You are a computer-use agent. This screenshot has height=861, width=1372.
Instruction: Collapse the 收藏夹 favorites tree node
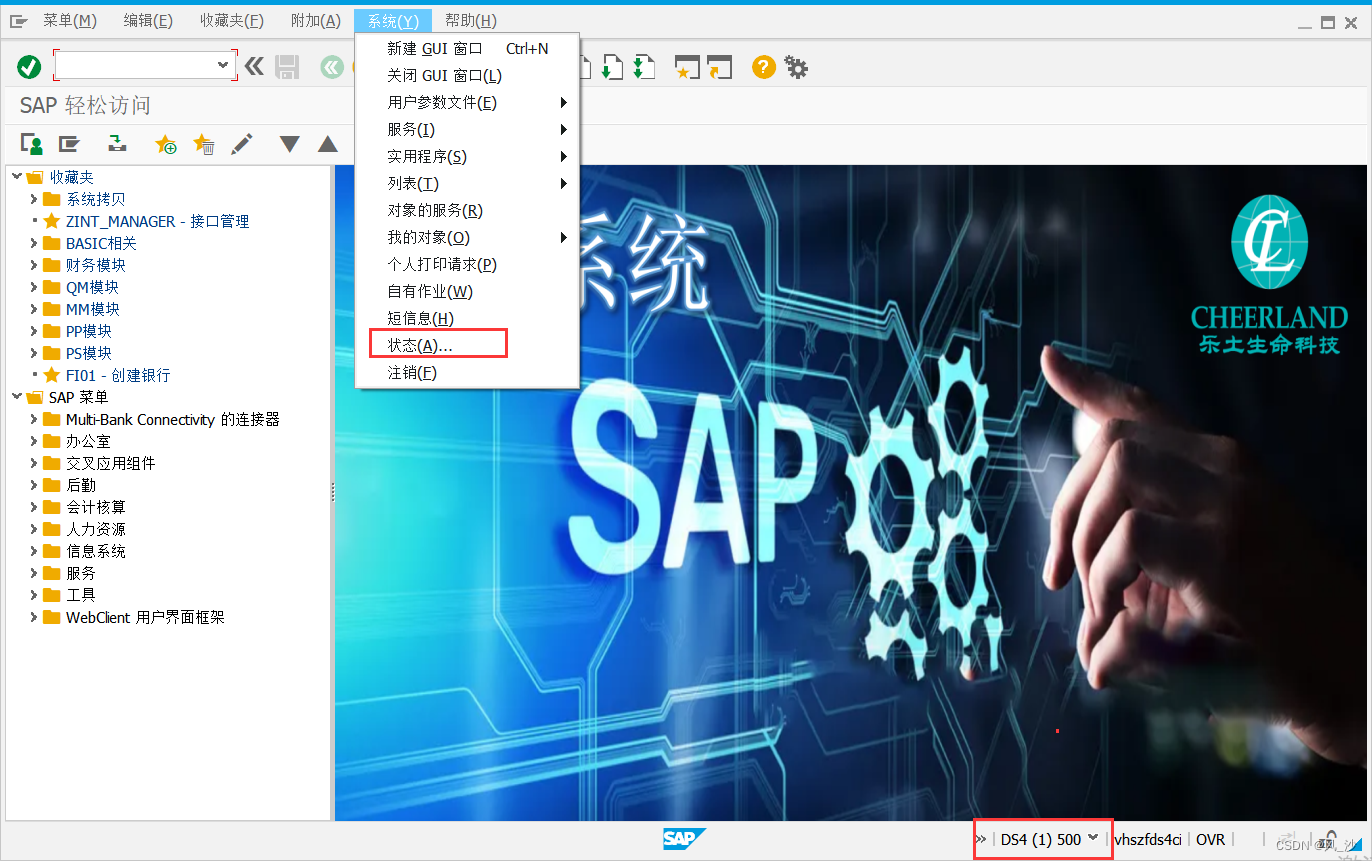click(x=16, y=177)
